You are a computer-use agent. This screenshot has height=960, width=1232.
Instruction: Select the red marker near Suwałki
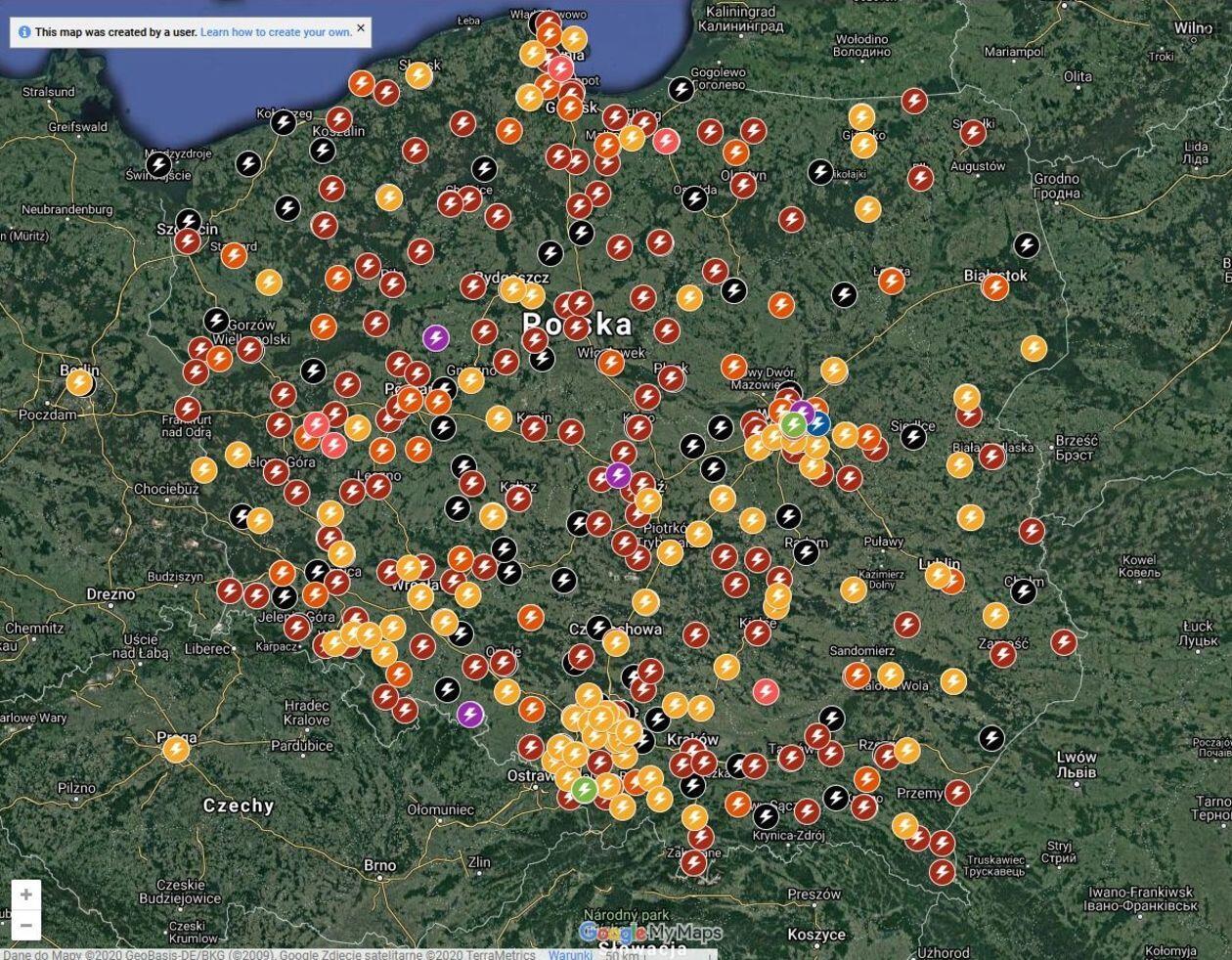[x=972, y=132]
